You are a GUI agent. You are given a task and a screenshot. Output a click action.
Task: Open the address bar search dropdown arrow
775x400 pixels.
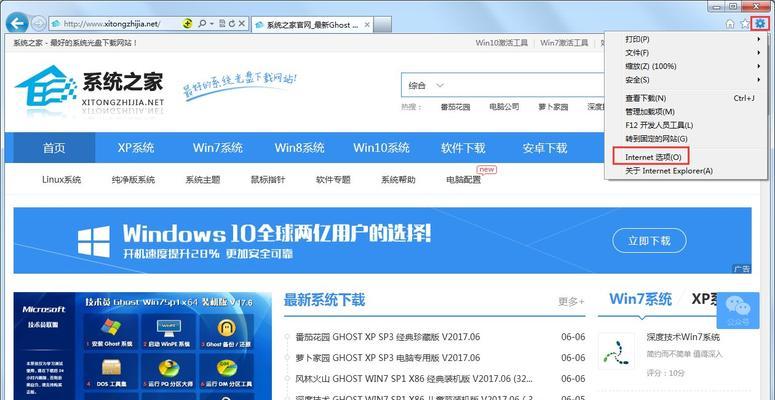tap(212, 23)
